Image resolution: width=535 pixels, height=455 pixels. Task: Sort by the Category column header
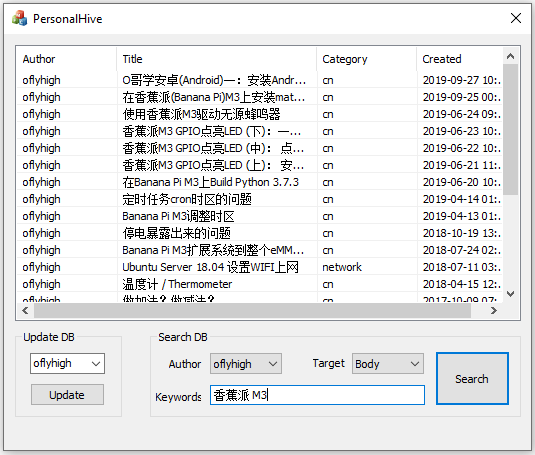tap(366, 59)
